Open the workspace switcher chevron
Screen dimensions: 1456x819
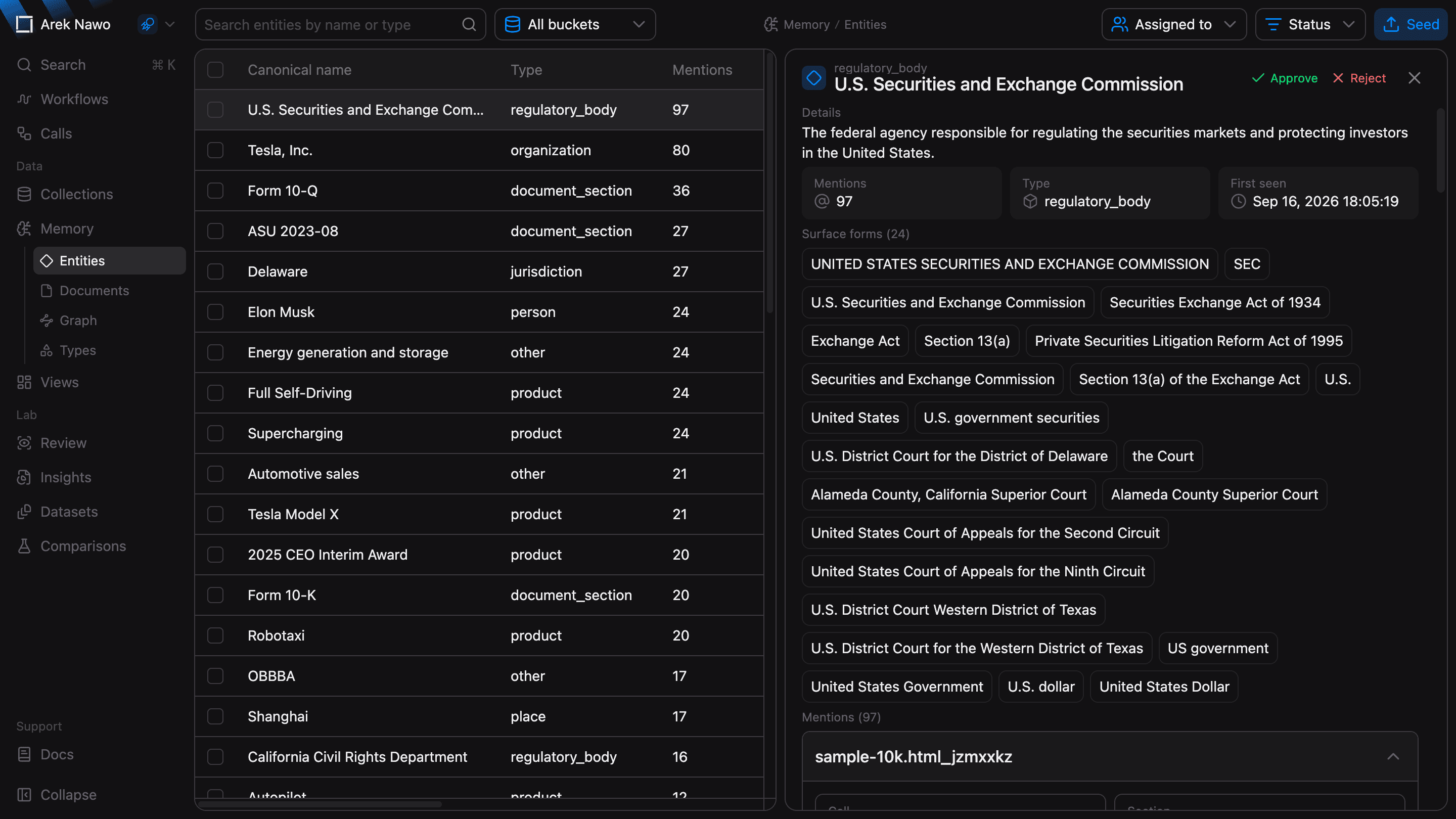coord(169,24)
